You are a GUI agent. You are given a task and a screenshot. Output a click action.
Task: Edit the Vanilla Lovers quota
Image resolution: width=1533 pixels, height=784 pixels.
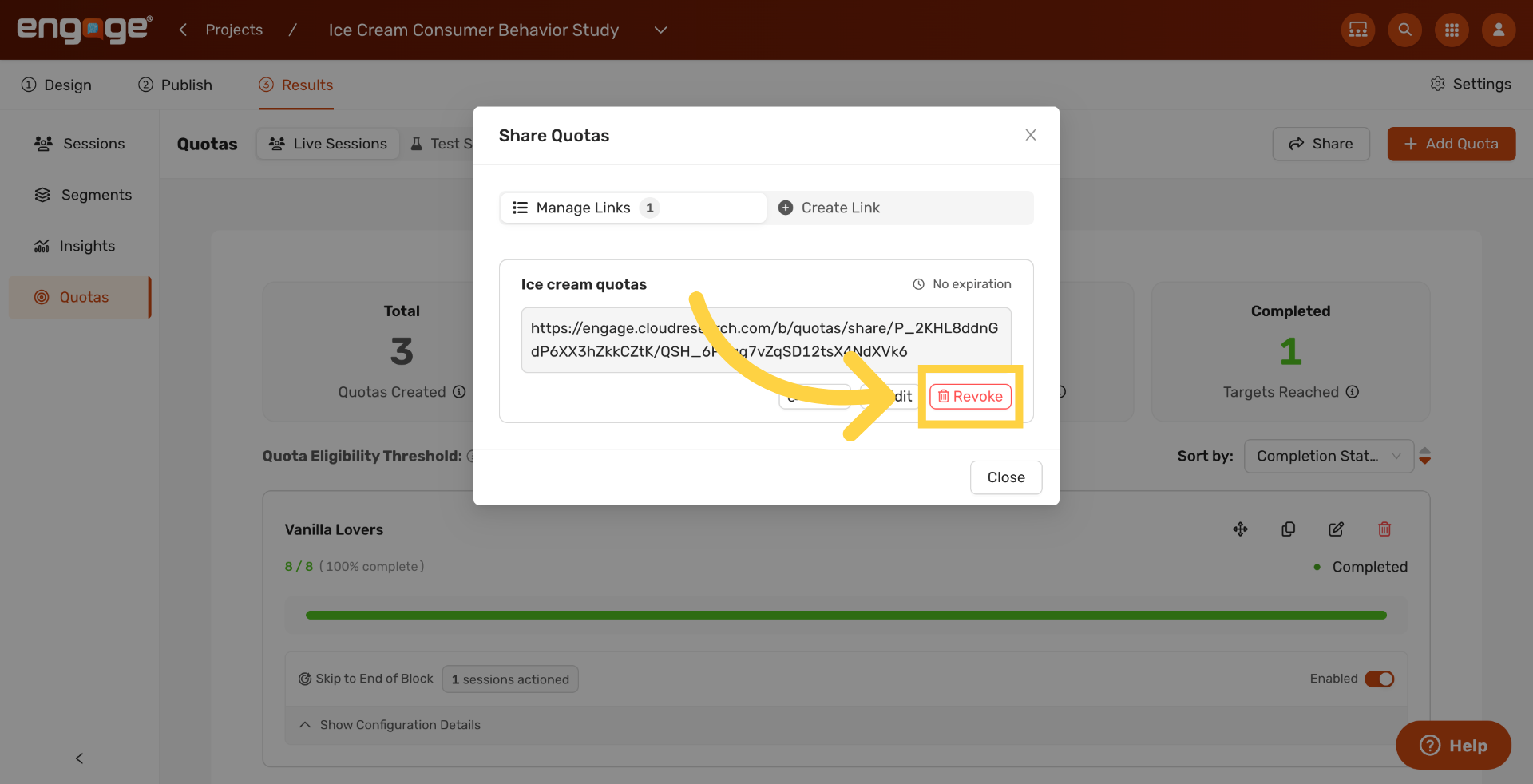point(1337,529)
